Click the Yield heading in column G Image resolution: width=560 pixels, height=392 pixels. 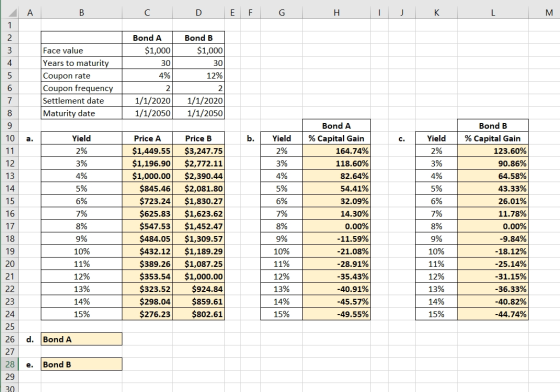[281, 139]
